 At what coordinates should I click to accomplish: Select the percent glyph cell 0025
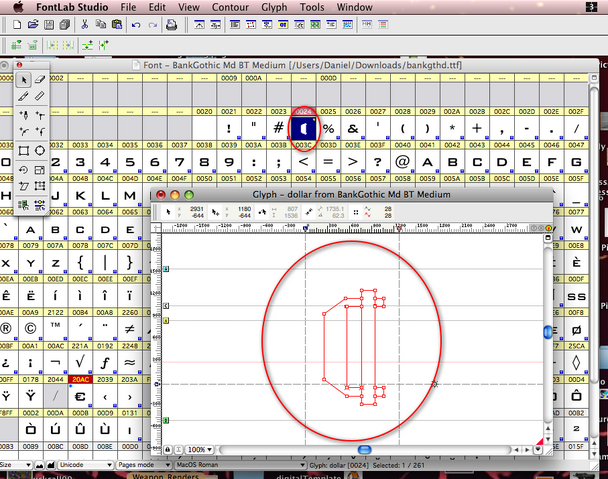tap(328, 128)
